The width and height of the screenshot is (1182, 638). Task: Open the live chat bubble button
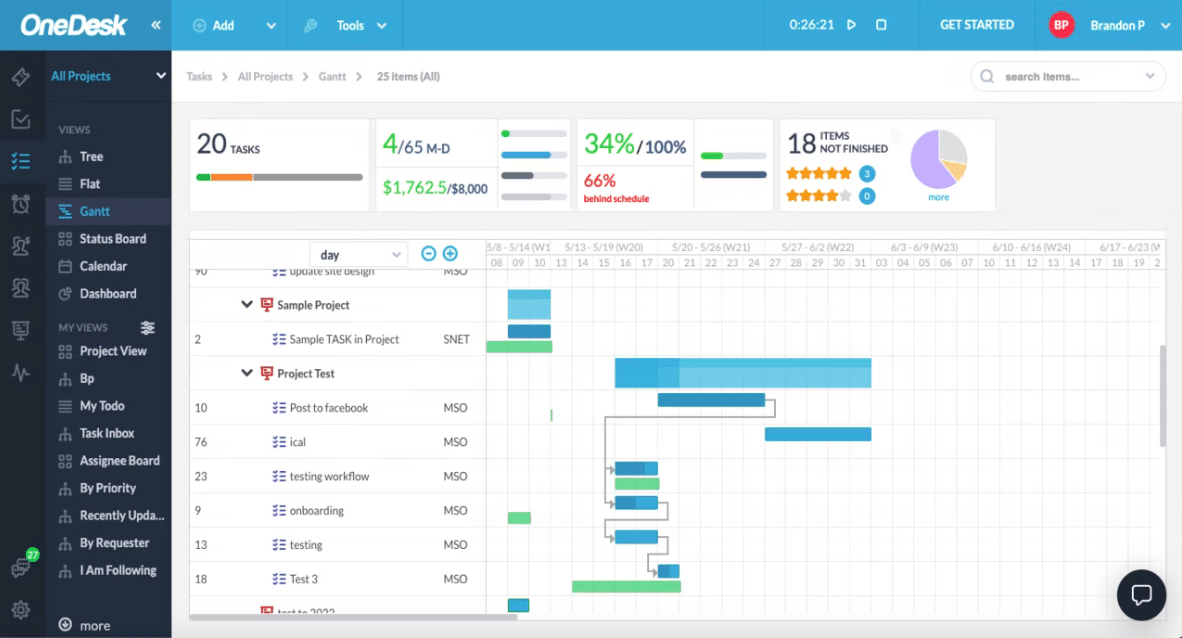point(1141,595)
